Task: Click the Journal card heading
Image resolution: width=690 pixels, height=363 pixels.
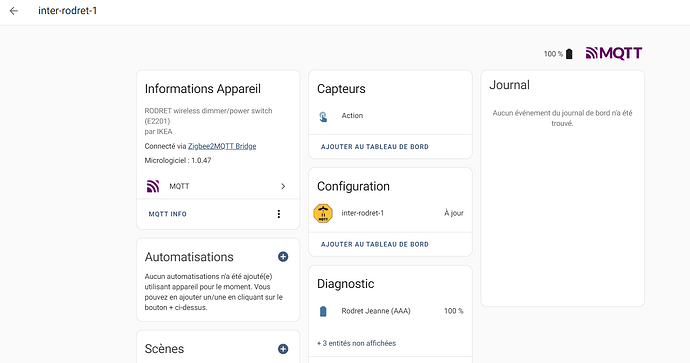Action: tap(510, 85)
